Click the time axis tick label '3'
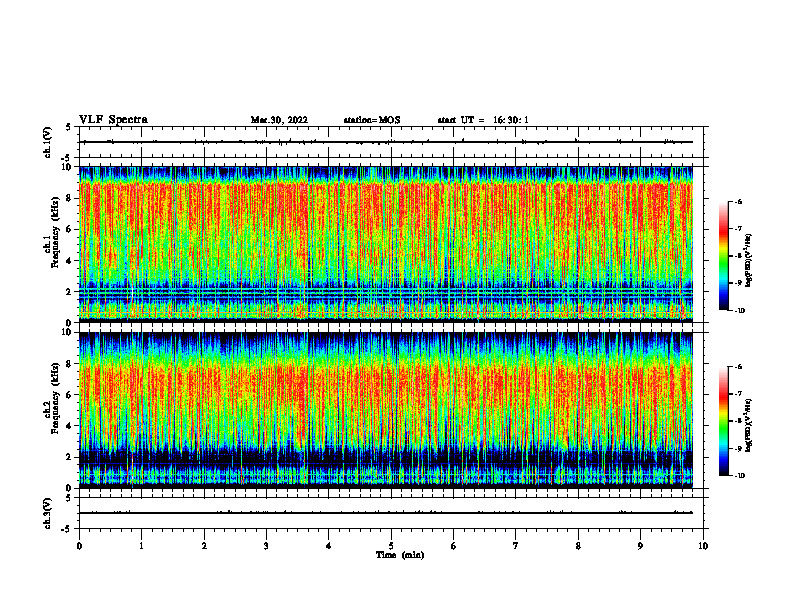The height and width of the screenshot is (612, 792). pyautogui.click(x=266, y=546)
